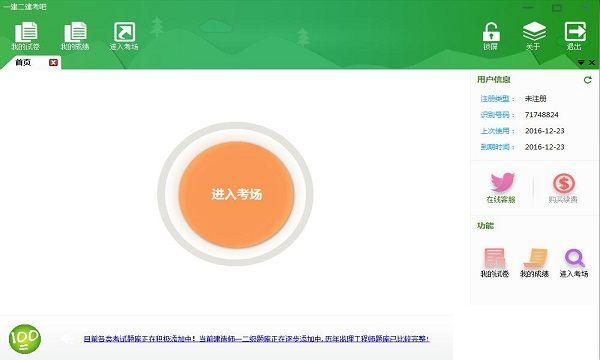Screen dimensions: 600x360
Task: Open 我的成绩 in the top toolbar
Action: pos(75,36)
